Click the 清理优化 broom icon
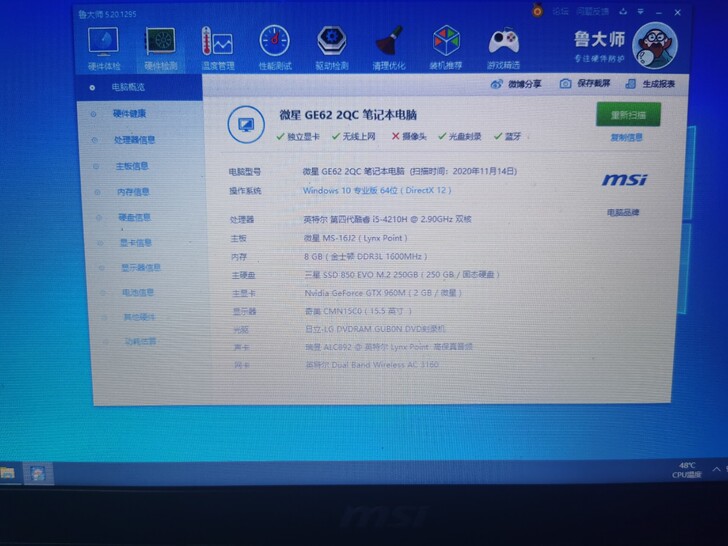The width and height of the screenshot is (728, 546). click(389, 49)
